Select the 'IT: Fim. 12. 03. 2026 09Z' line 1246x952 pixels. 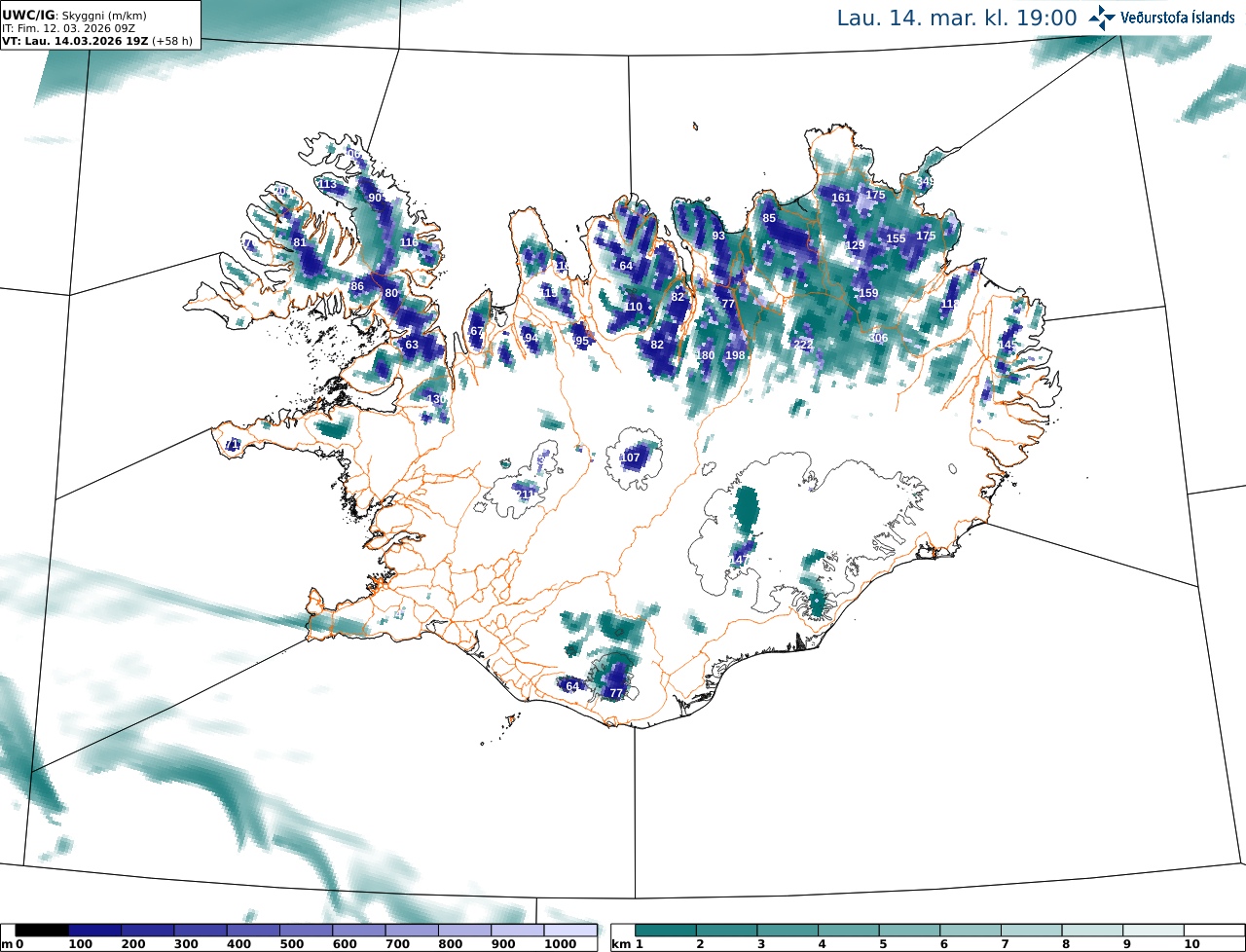69,28
